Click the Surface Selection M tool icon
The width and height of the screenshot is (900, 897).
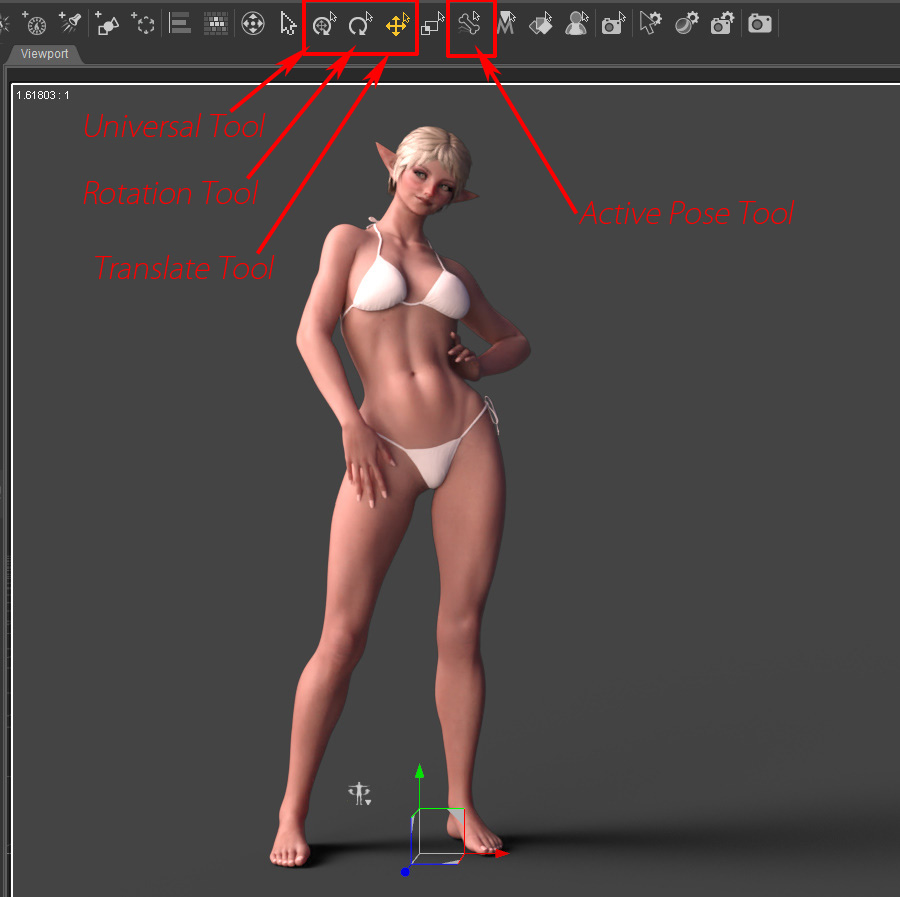(x=506, y=24)
